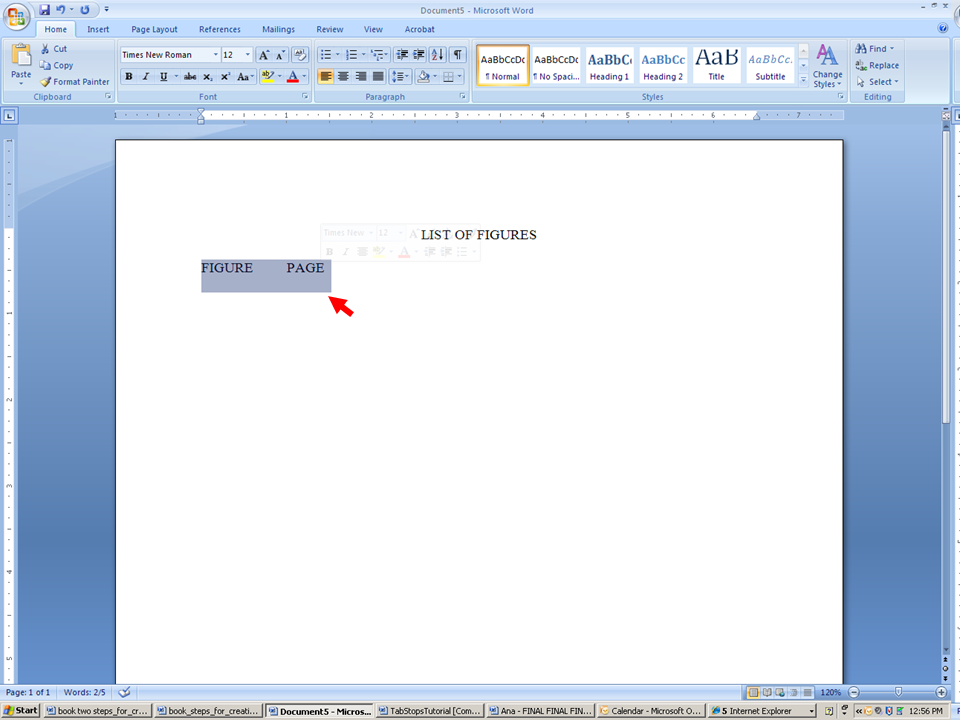This screenshot has width=960, height=720.
Task: Toggle strikethrough formatting
Action: click(190, 77)
